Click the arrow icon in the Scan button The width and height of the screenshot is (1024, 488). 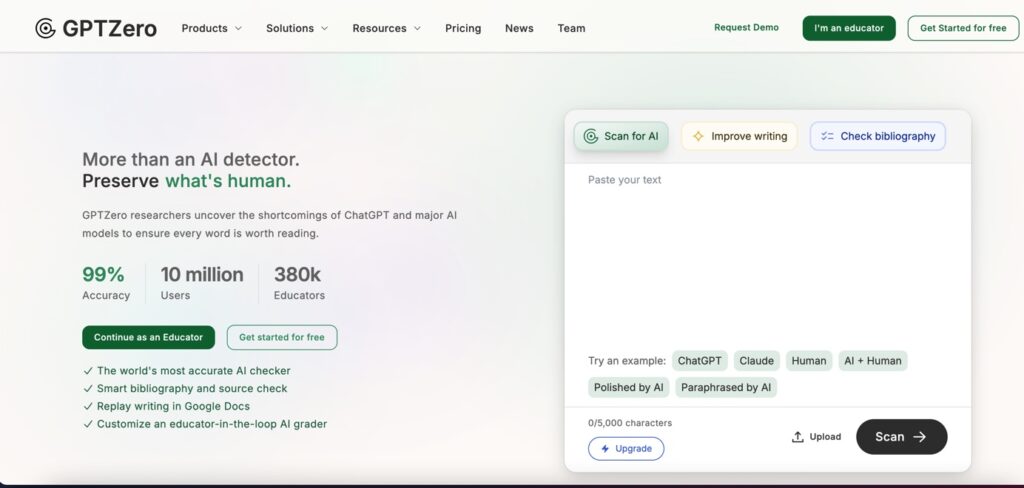point(920,437)
